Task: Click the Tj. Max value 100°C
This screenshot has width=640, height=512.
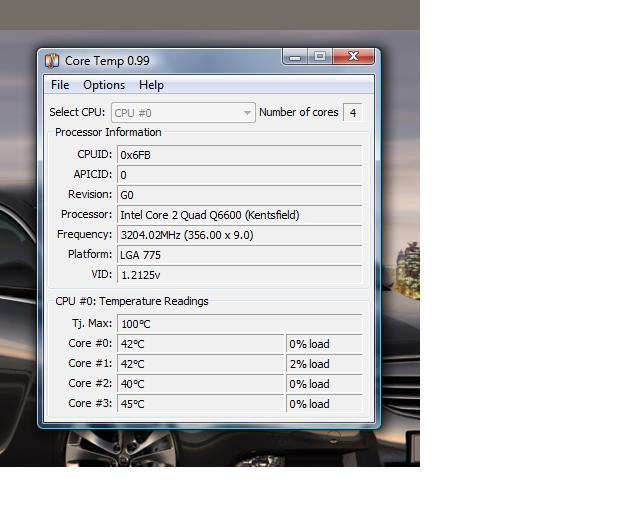Action: click(x=240, y=324)
